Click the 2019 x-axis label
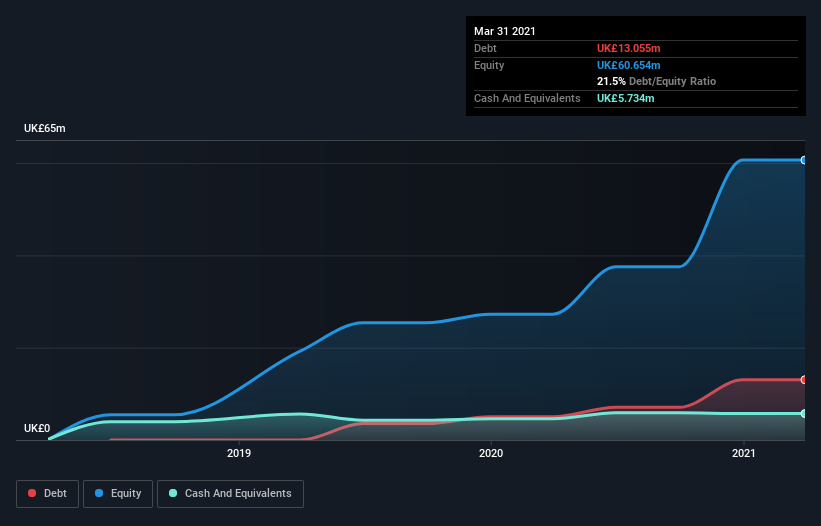Image resolution: width=821 pixels, height=526 pixels. (x=239, y=453)
